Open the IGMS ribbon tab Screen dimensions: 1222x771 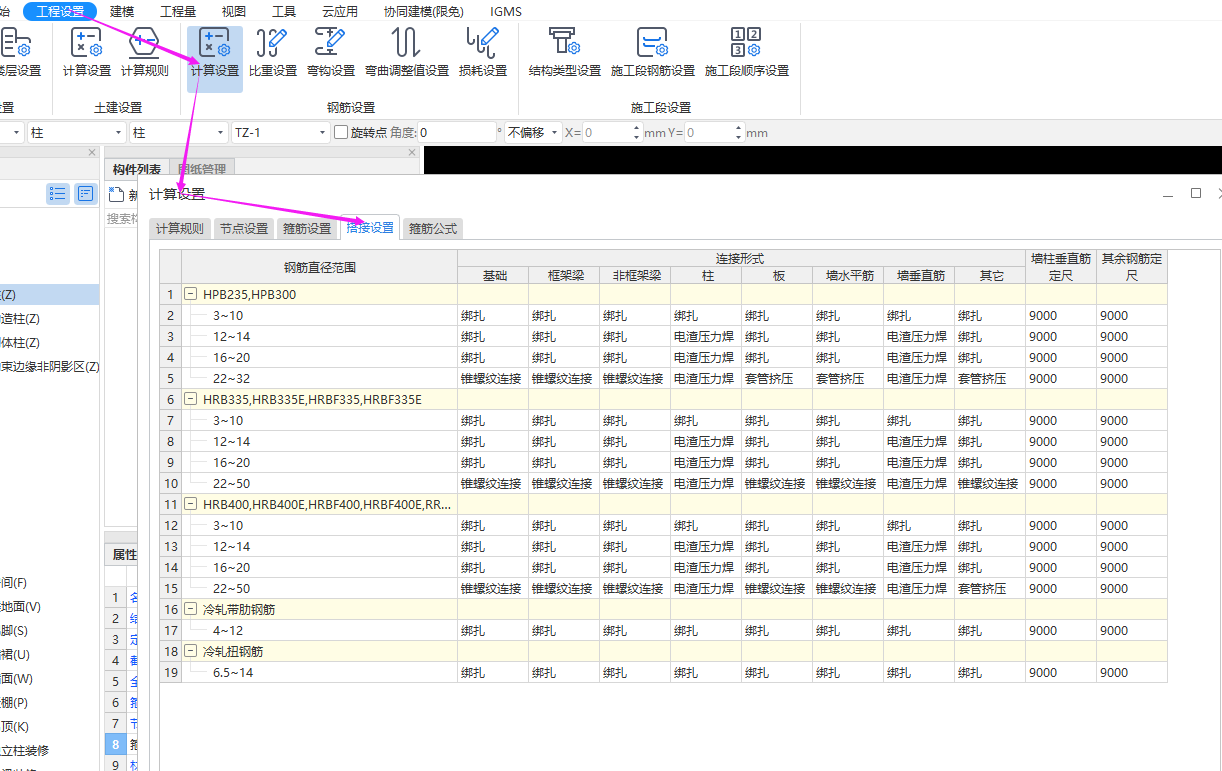(506, 11)
